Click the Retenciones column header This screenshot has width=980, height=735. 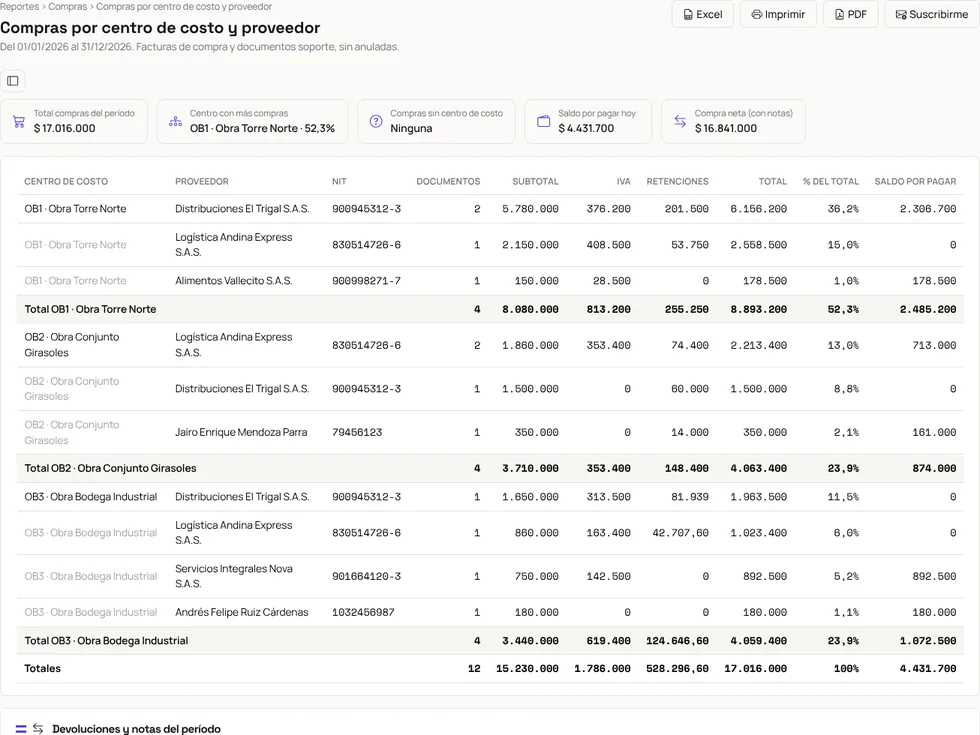(678, 181)
